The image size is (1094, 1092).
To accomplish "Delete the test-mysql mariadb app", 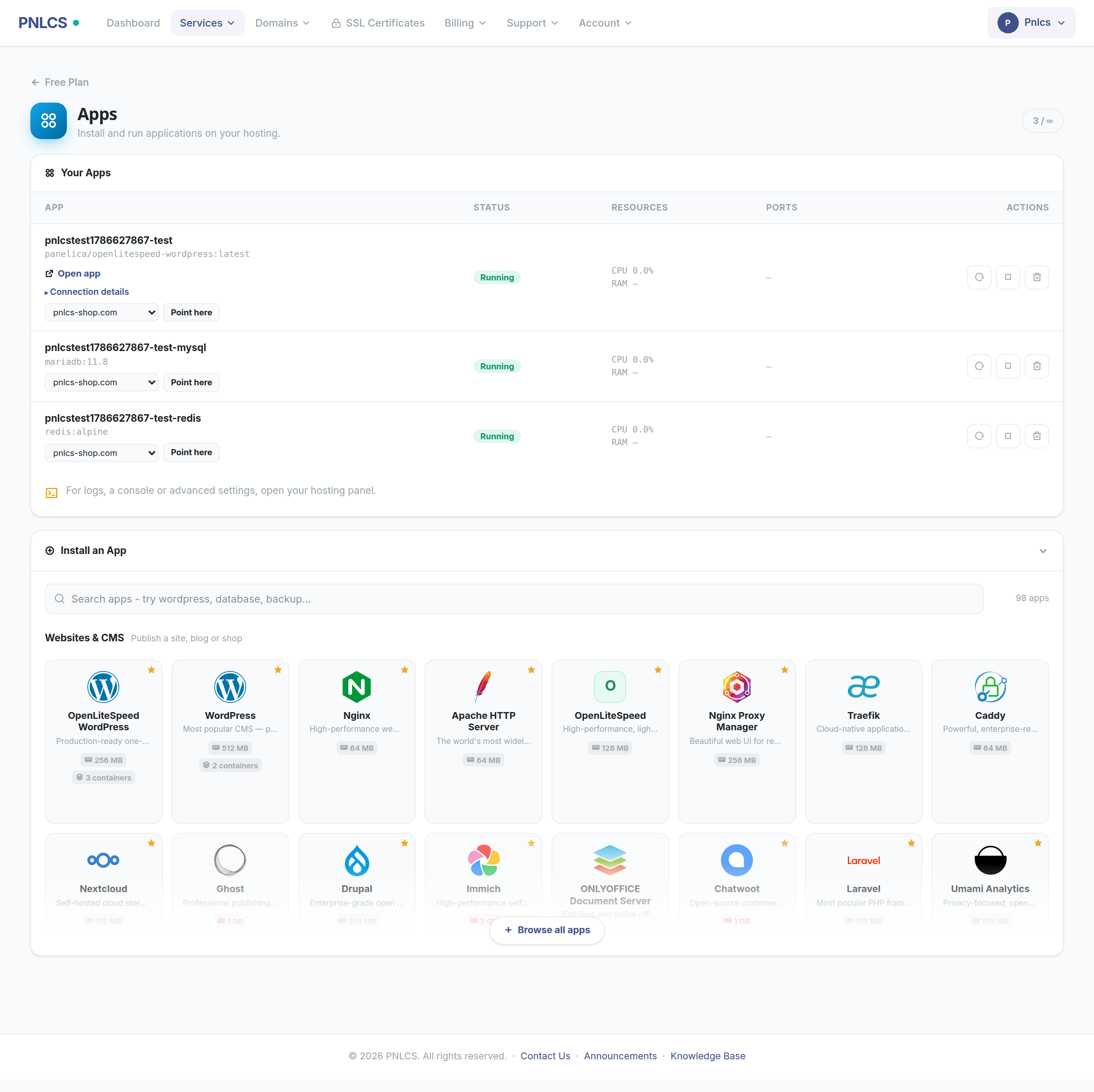I will point(1037,366).
